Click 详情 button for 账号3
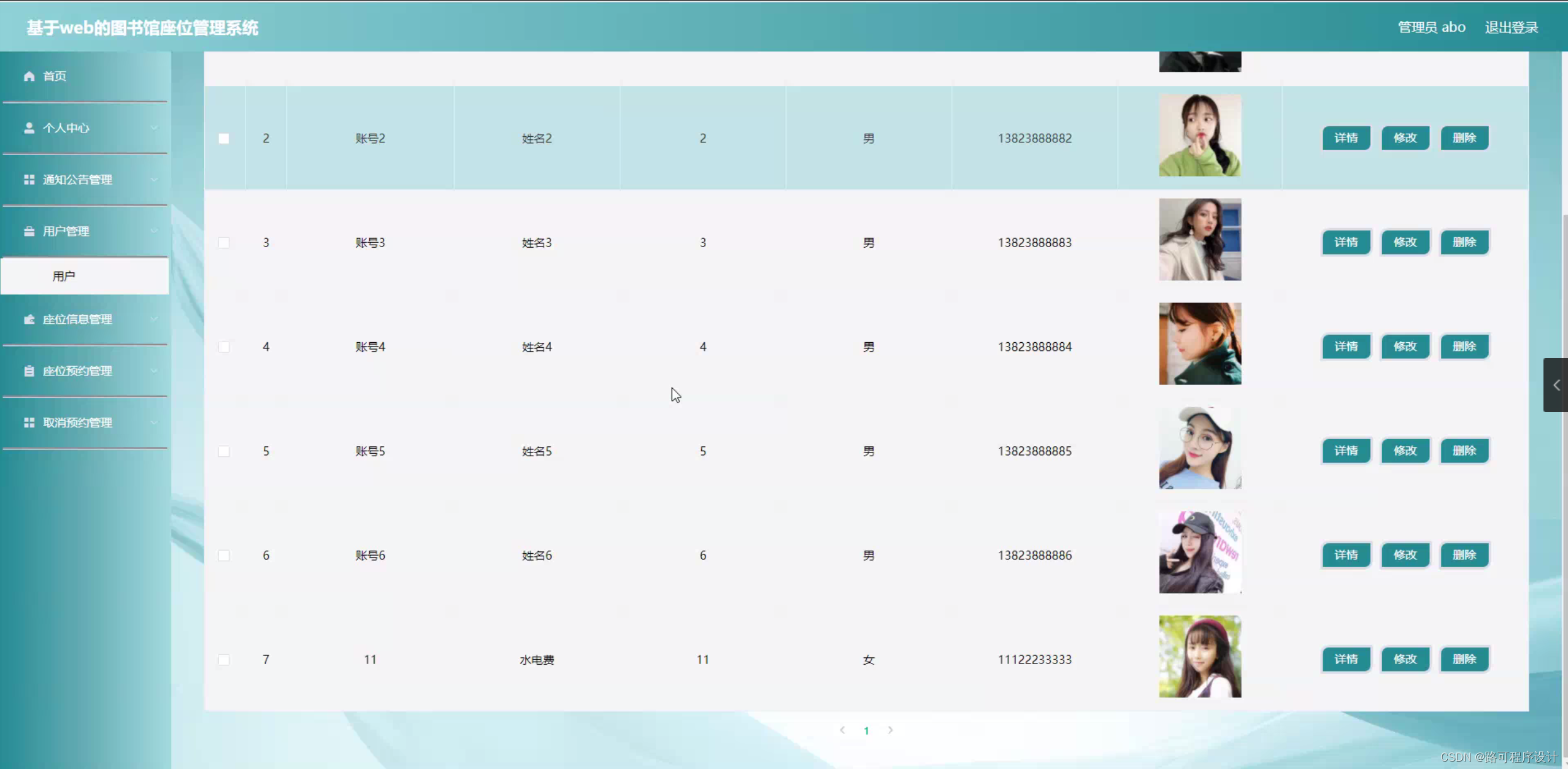Screen dimensions: 1568x769 (1346, 242)
